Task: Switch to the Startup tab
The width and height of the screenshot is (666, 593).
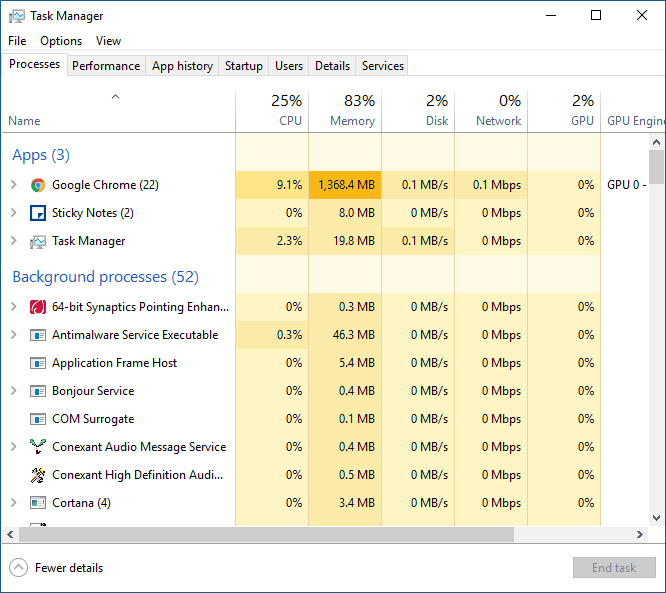Action: pyautogui.click(x=244, y=66)
